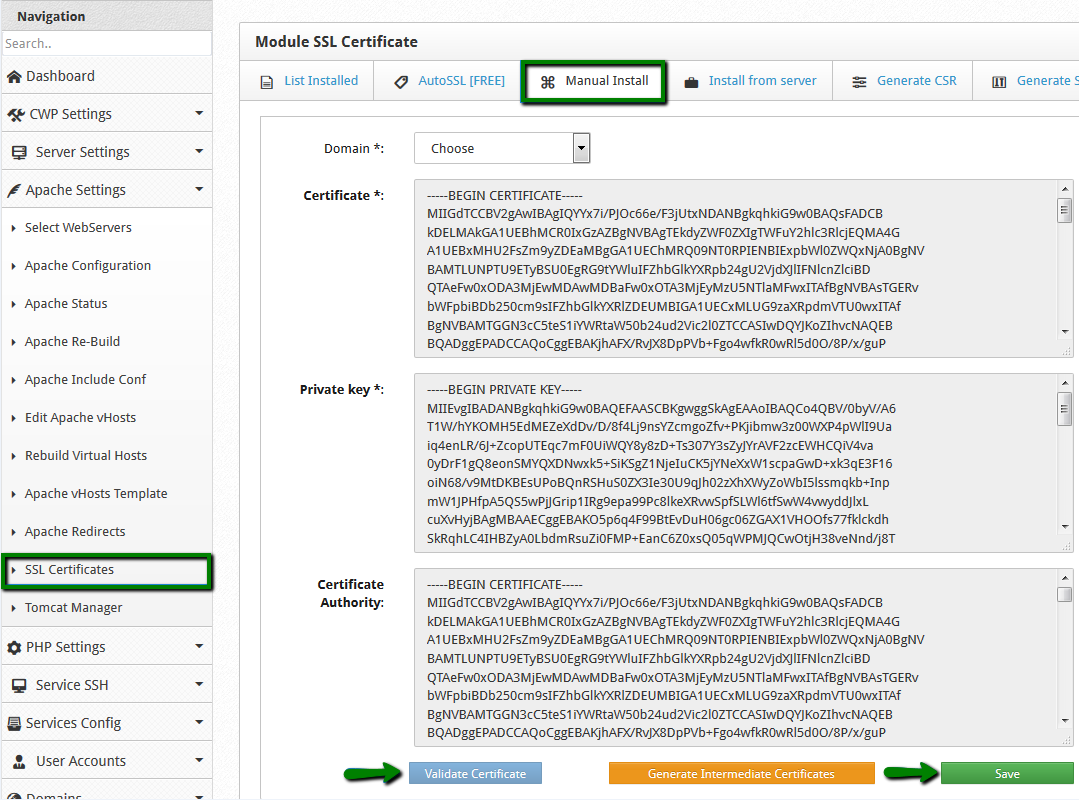The height and width of the screenshot is (800, 1079).
Task: Click the Services Config icon
Action: coord(15,723)
